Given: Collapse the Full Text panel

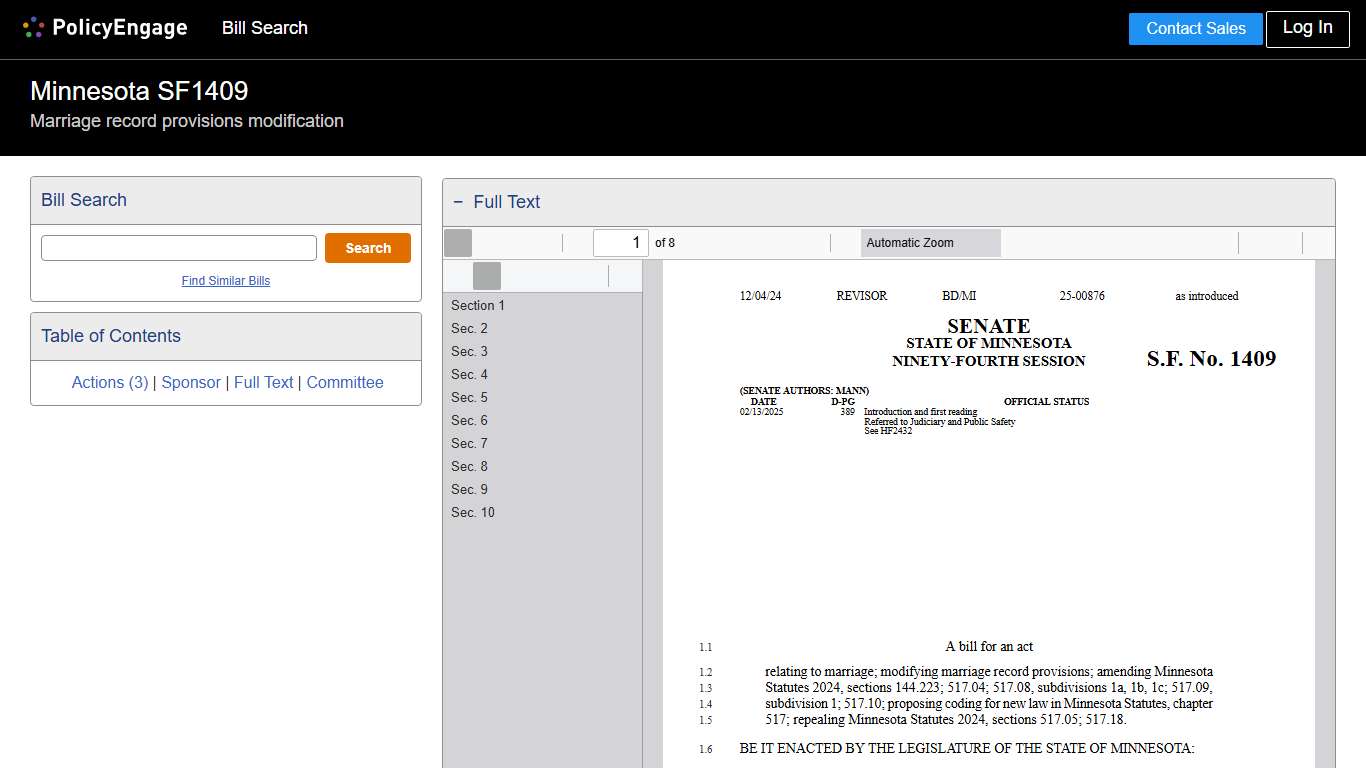Looking at the screenshot, I should coord(458,201).
